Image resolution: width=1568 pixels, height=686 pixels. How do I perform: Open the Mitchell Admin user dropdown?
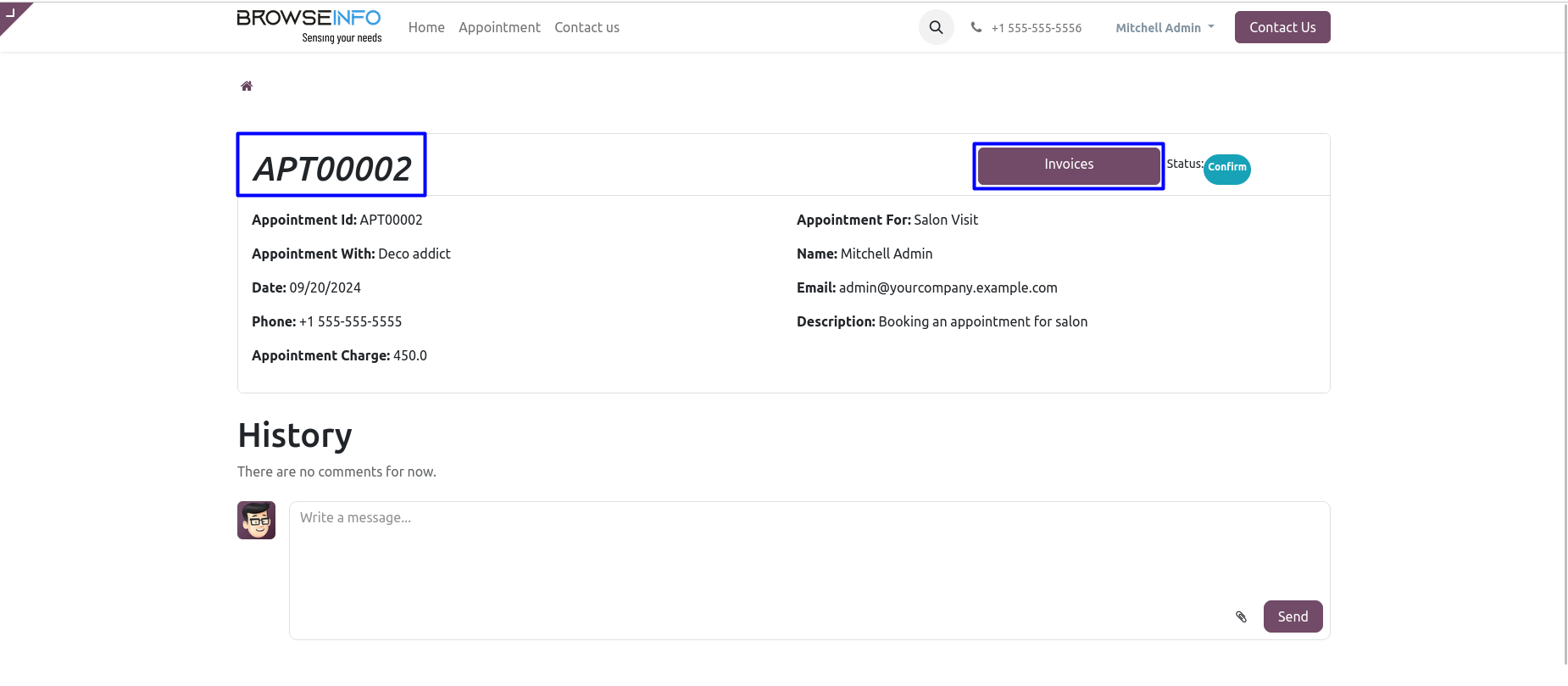[x=1165, y=28]
